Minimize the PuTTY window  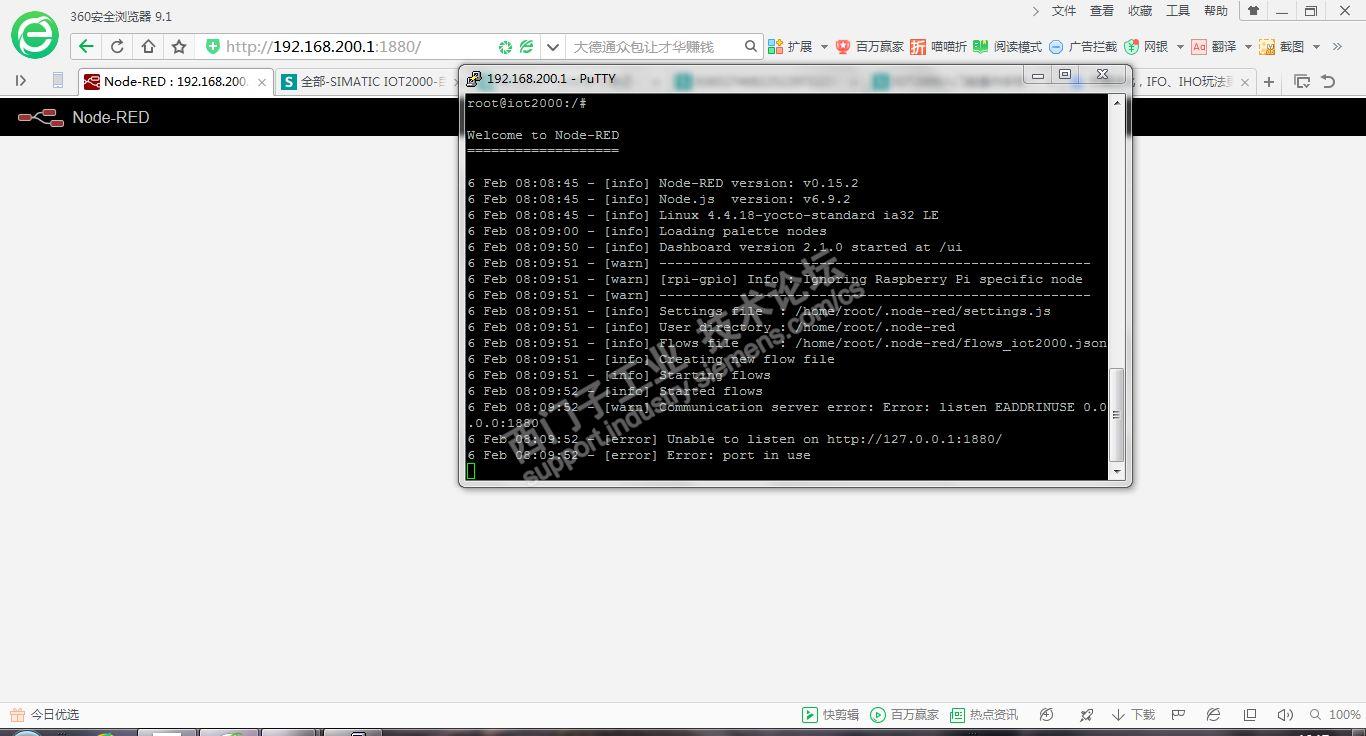[1038, 75]
